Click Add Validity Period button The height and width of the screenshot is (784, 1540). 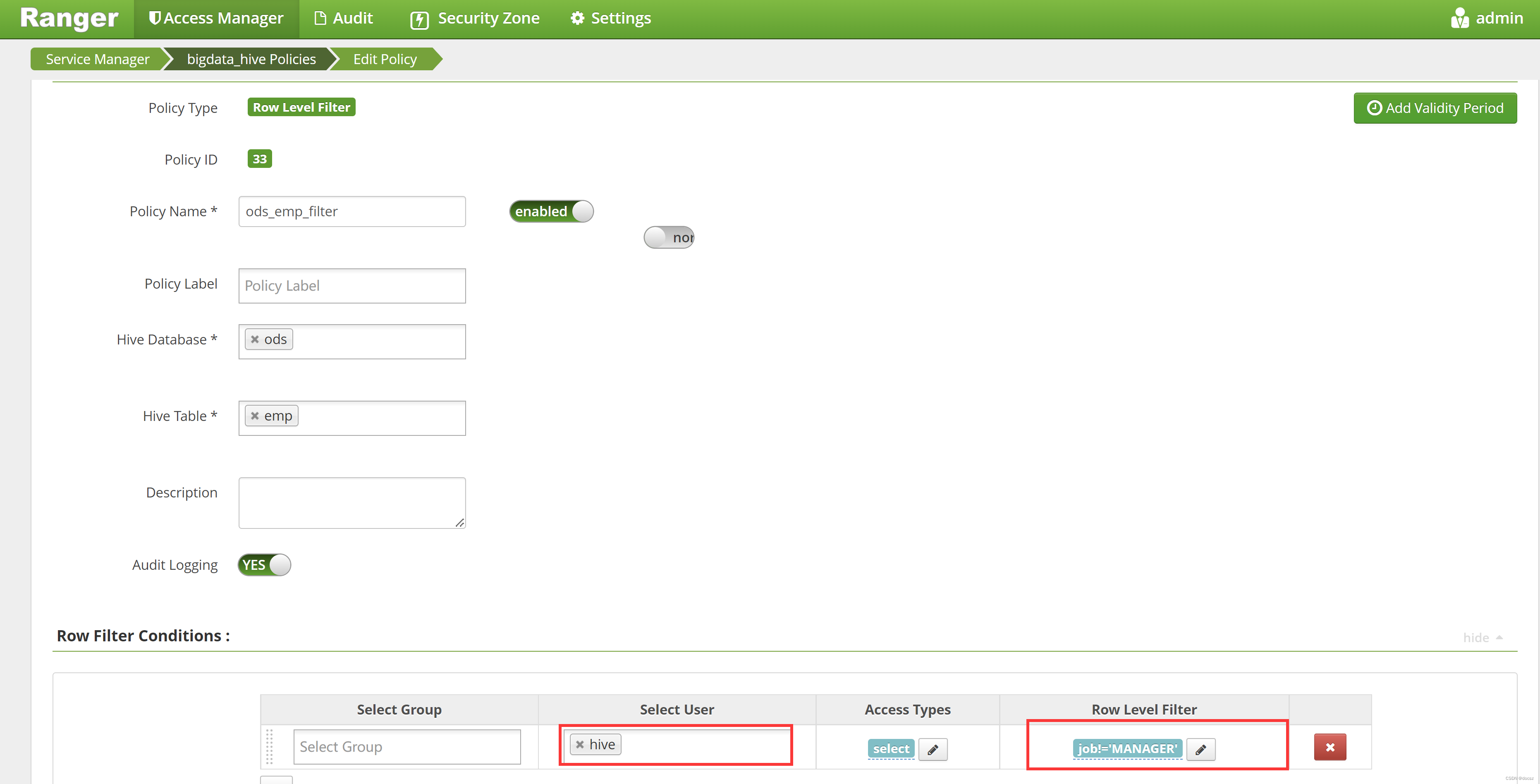click(x=1434, y=108)
